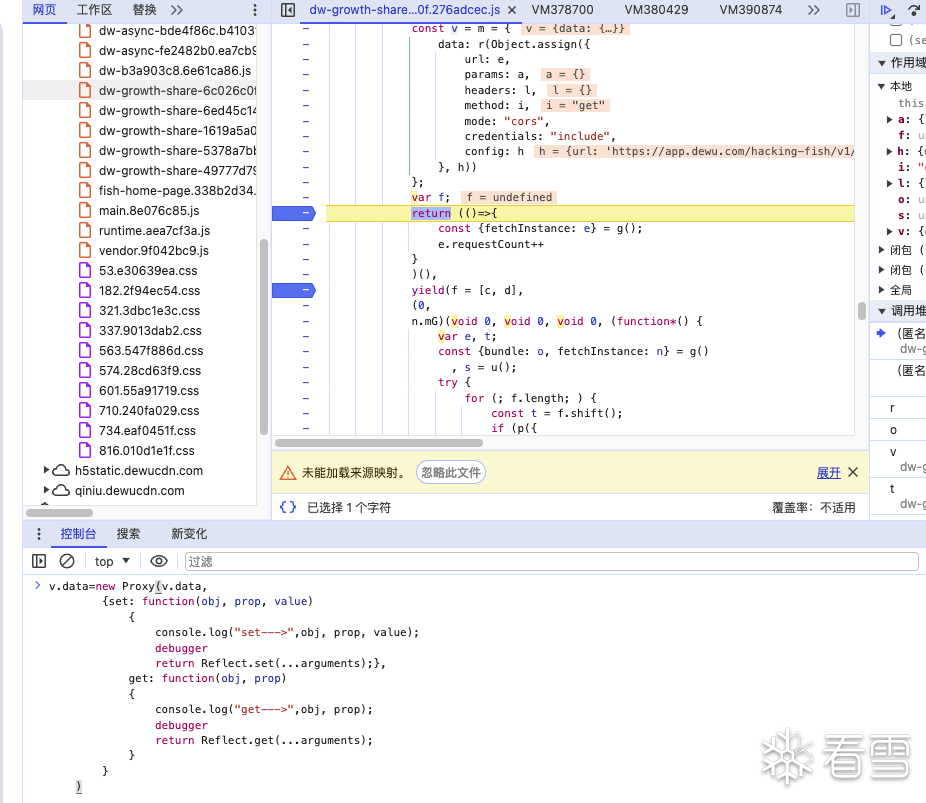The image size is (926, 803).
Task: Show more open file tabs chevron
Action: pyautogui.click(x=814, y=10)
